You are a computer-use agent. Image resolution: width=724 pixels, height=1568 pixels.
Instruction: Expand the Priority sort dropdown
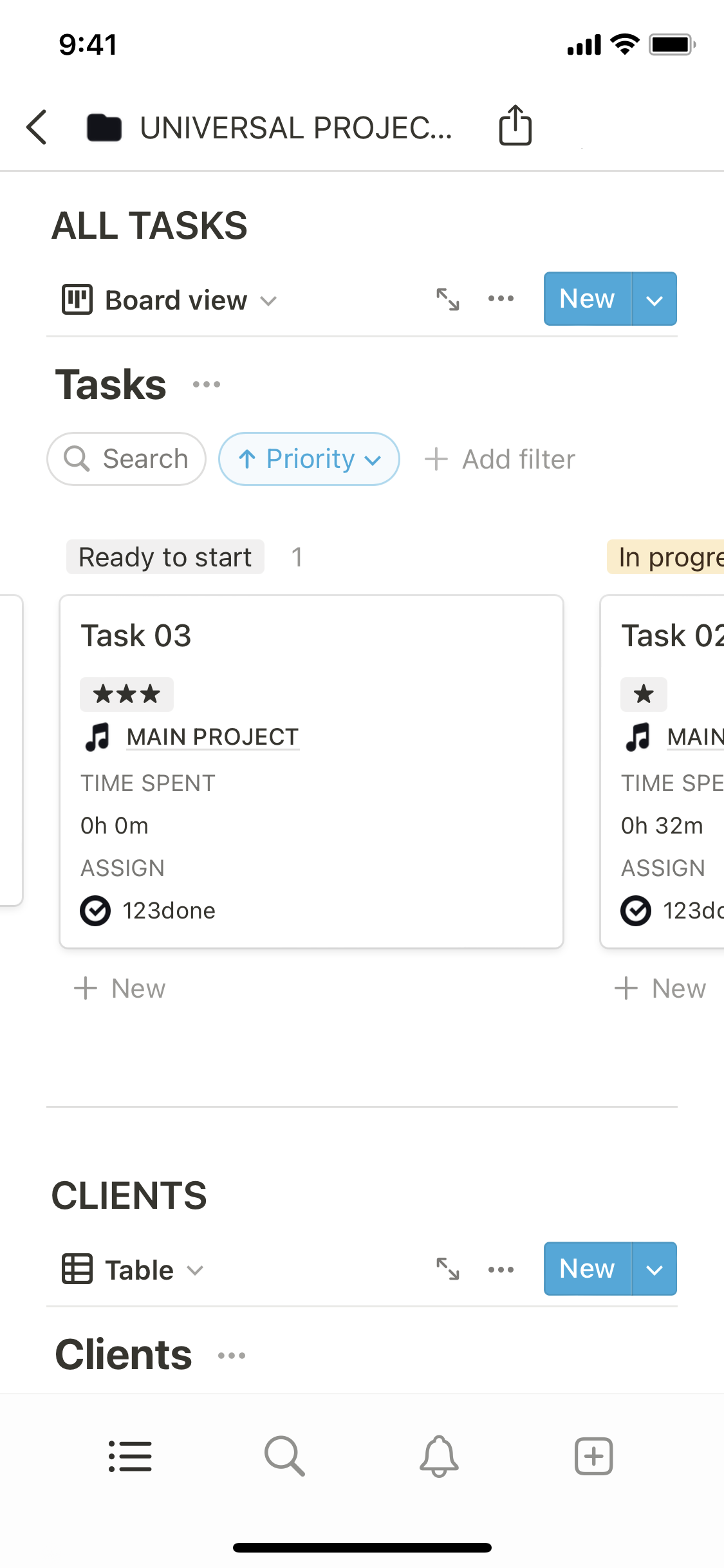pyautogui.click(x=309, y=459)
